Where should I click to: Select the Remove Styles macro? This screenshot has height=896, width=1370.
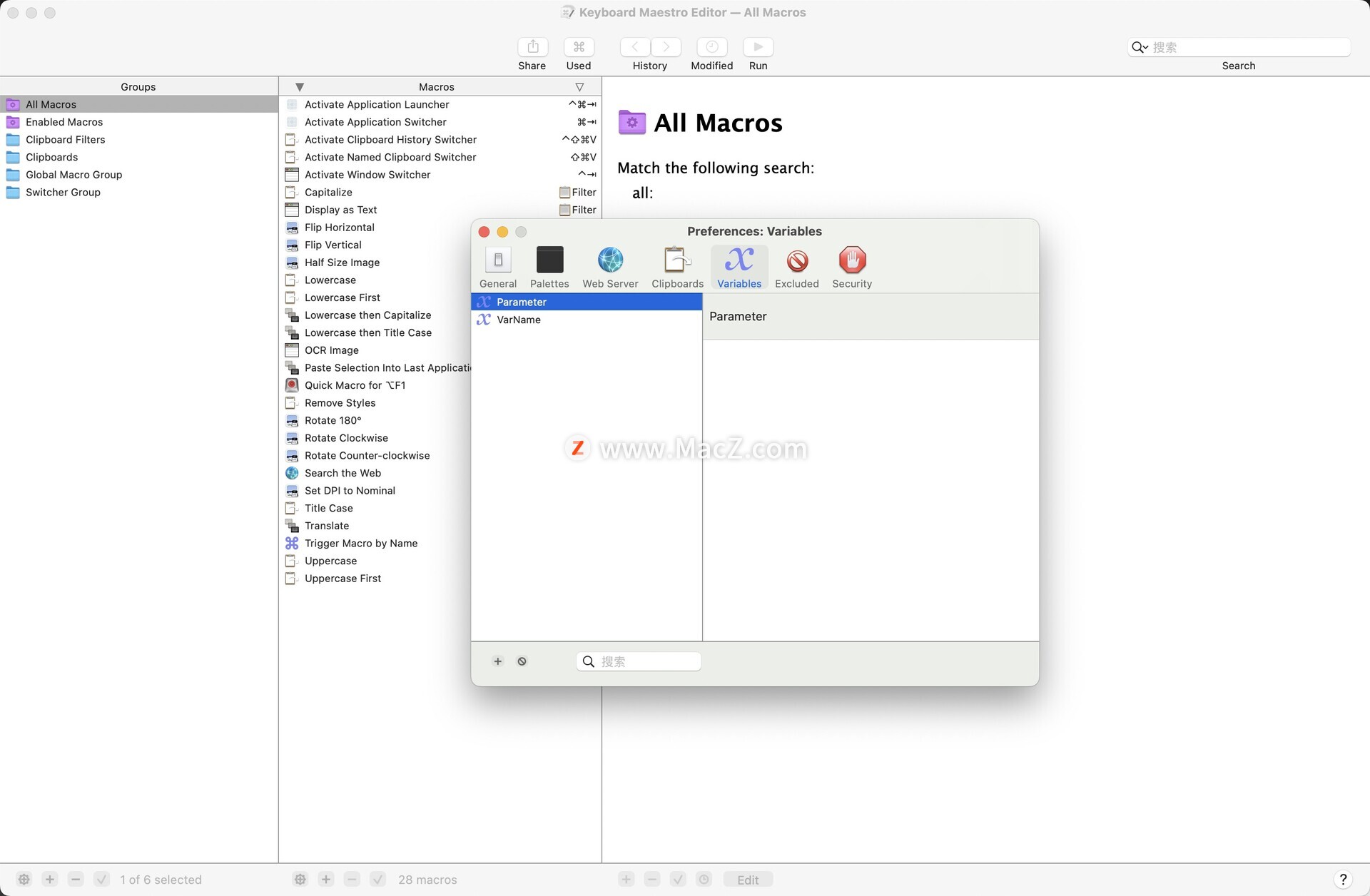(x=375, y=403)
